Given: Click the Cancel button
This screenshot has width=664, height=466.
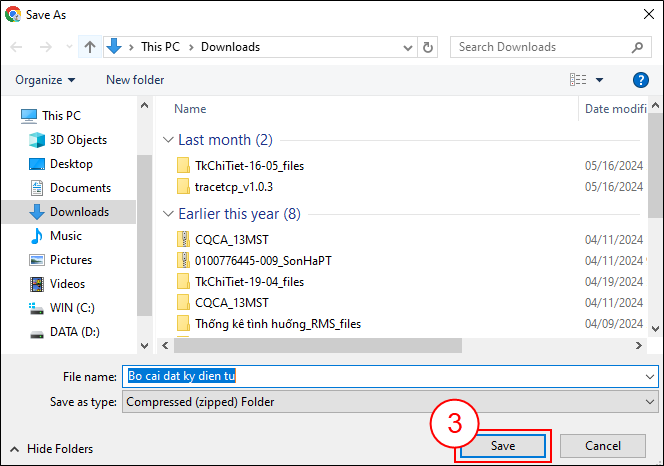Looking at the screenshot, I should pos(602,446).
